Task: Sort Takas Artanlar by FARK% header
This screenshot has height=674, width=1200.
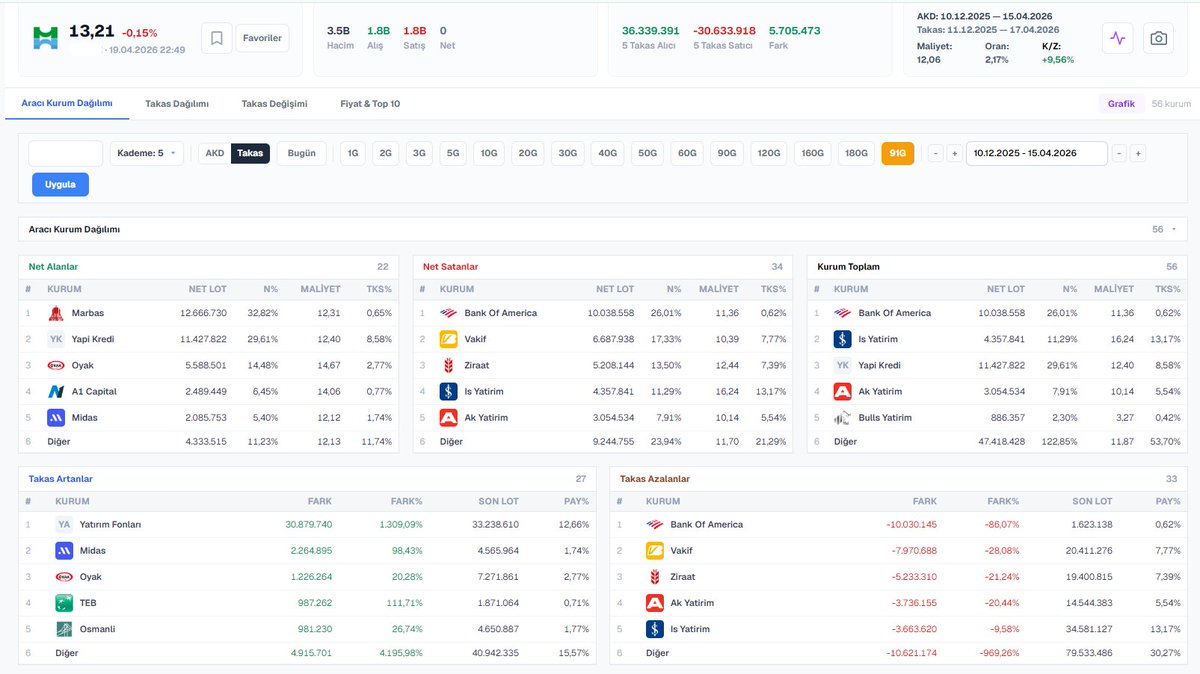Action: tap(405, 501)
